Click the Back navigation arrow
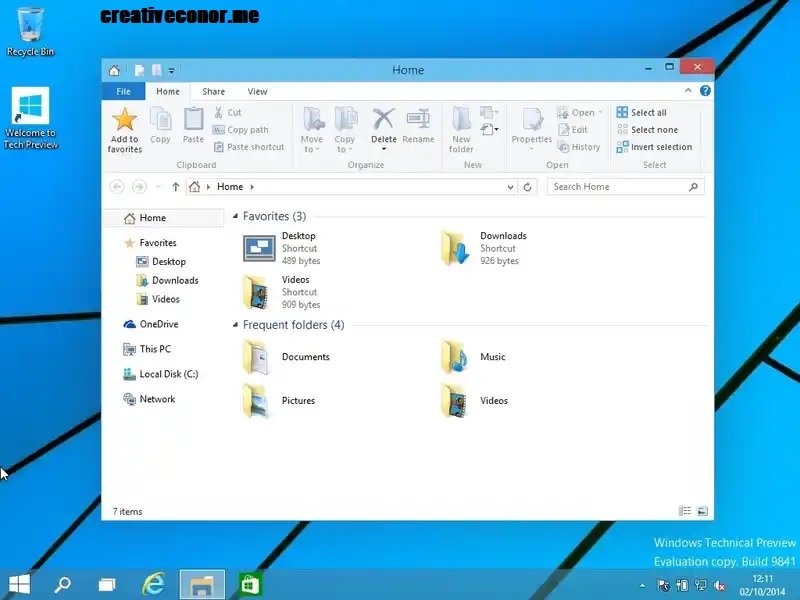The height and width of the screenshot is (600, 800). click(117, 187)
